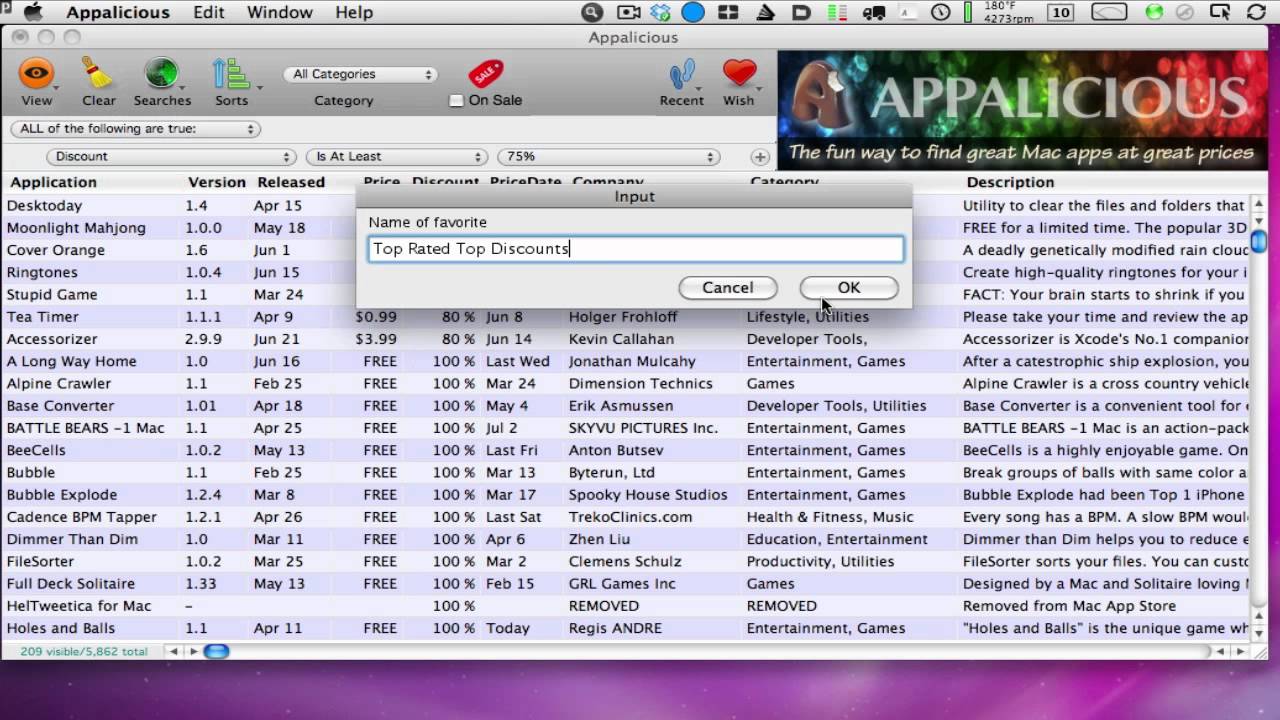1280x720 pixels.
Task: Select the Alpine Crawler row
Action: coord(626,384)
